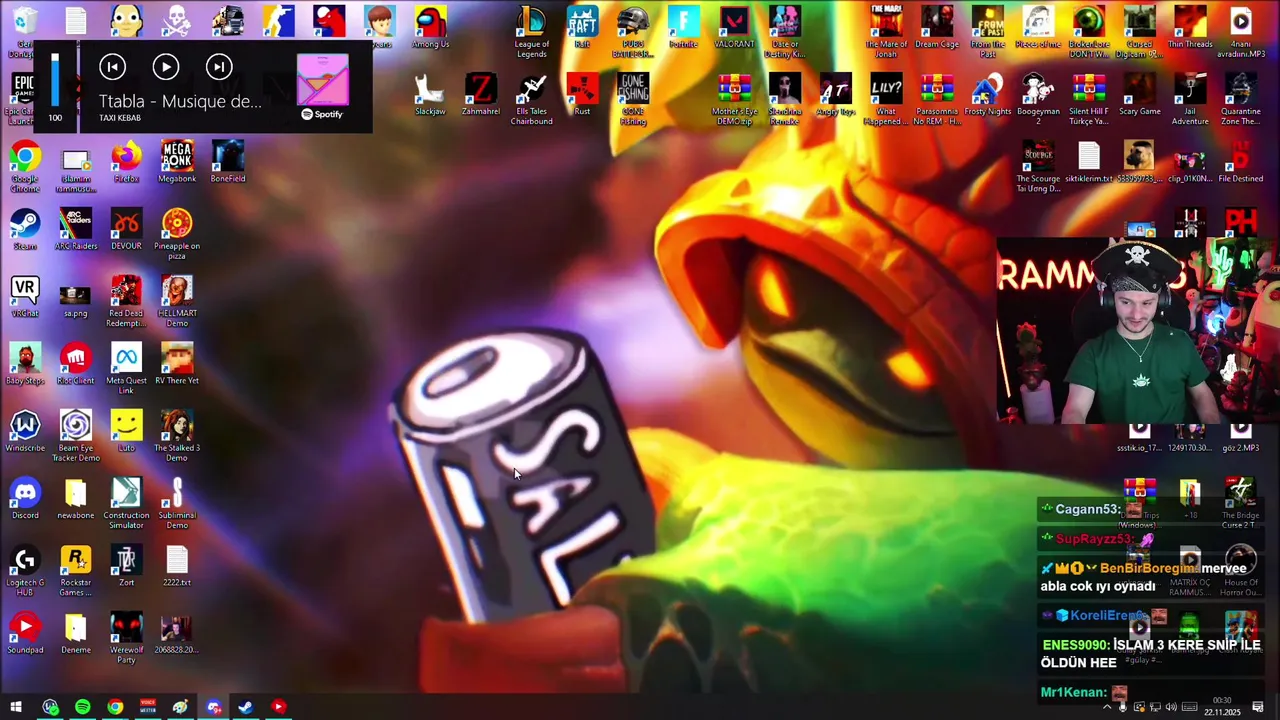Open Baby Steps game icon
Viewport: 1280px width, 720px height.
tap(25, 363)
